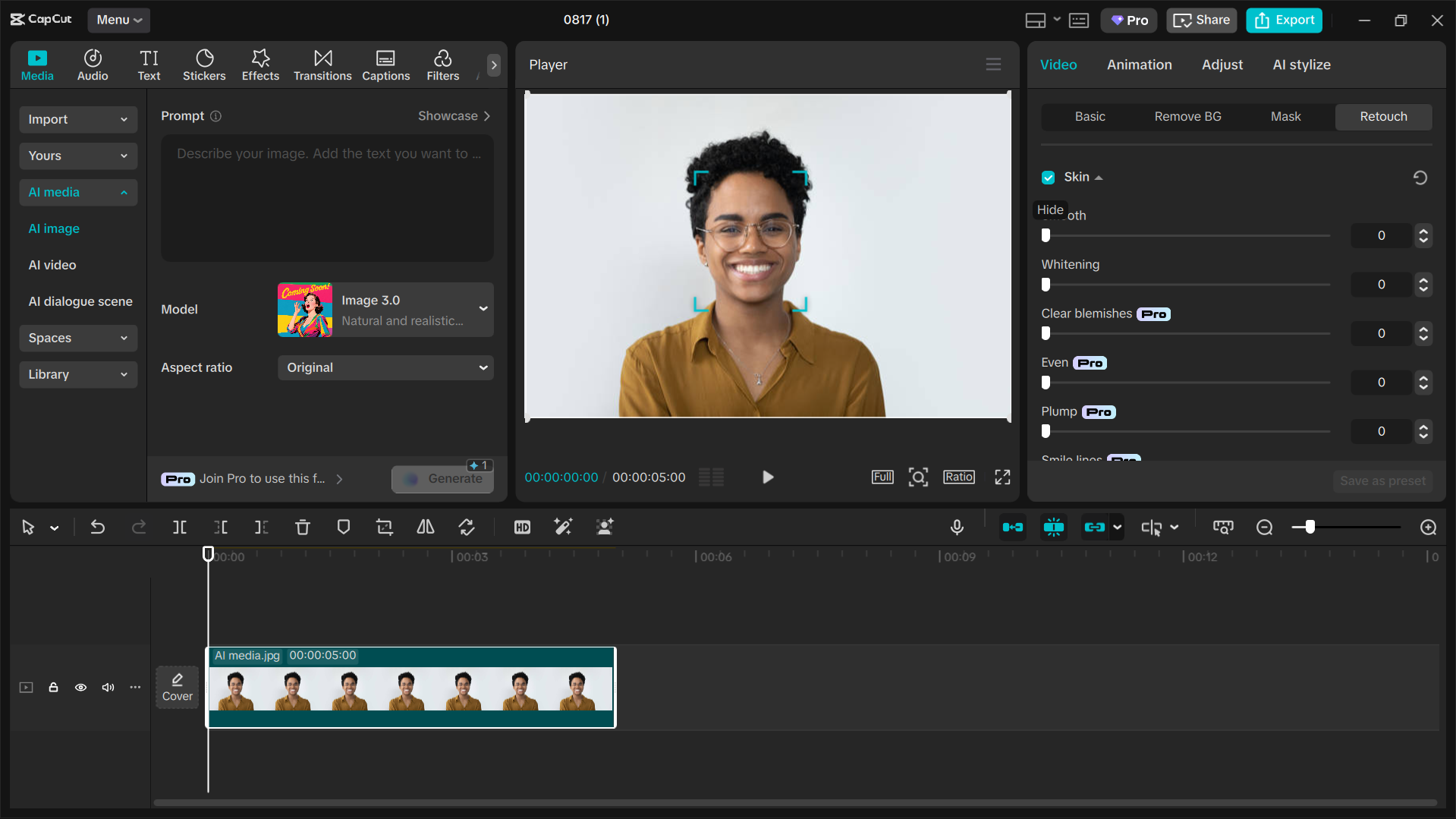Select the Mask sub-tab
Image resolution: width=1456 pixels, height=819 pixels.
pos(1285,116)
